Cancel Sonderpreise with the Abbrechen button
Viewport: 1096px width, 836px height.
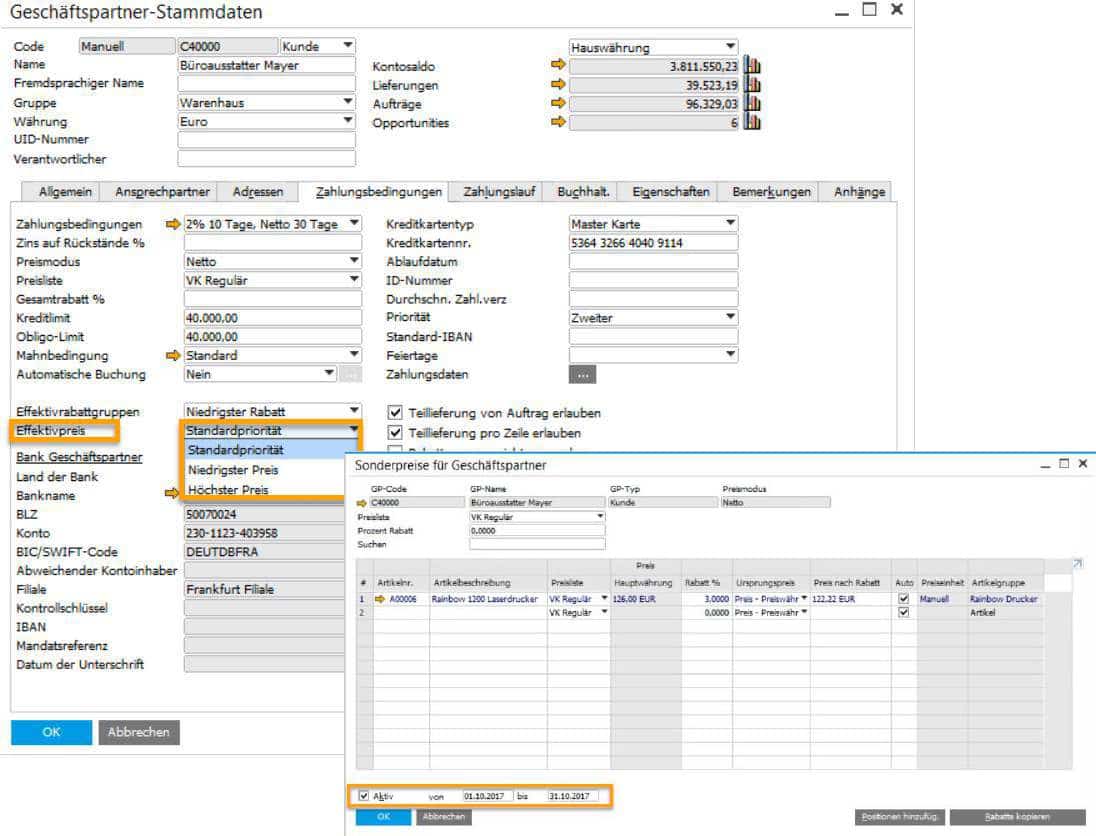[444, 816]
